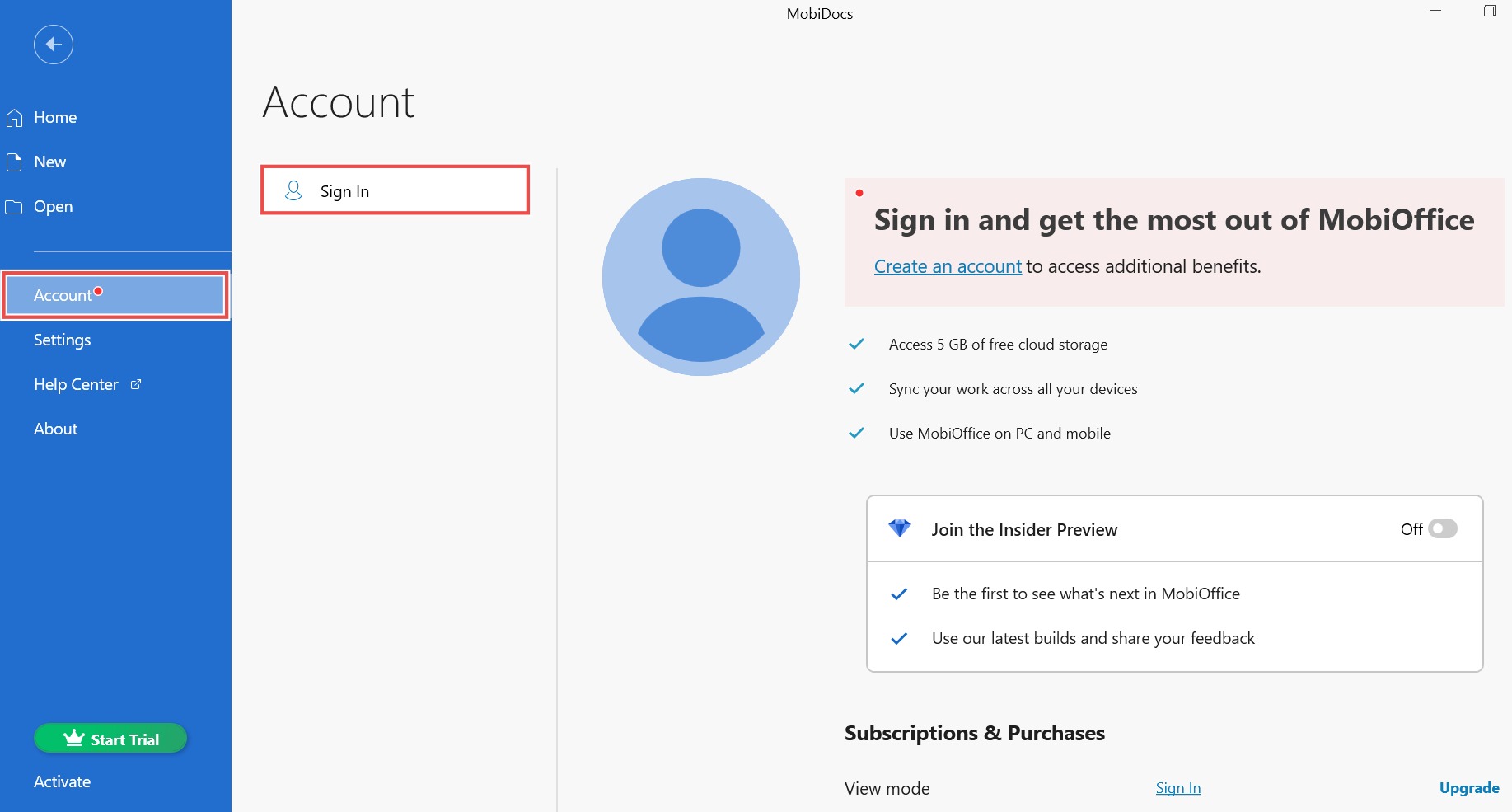Click the Open folder icon

pos(14,207)
